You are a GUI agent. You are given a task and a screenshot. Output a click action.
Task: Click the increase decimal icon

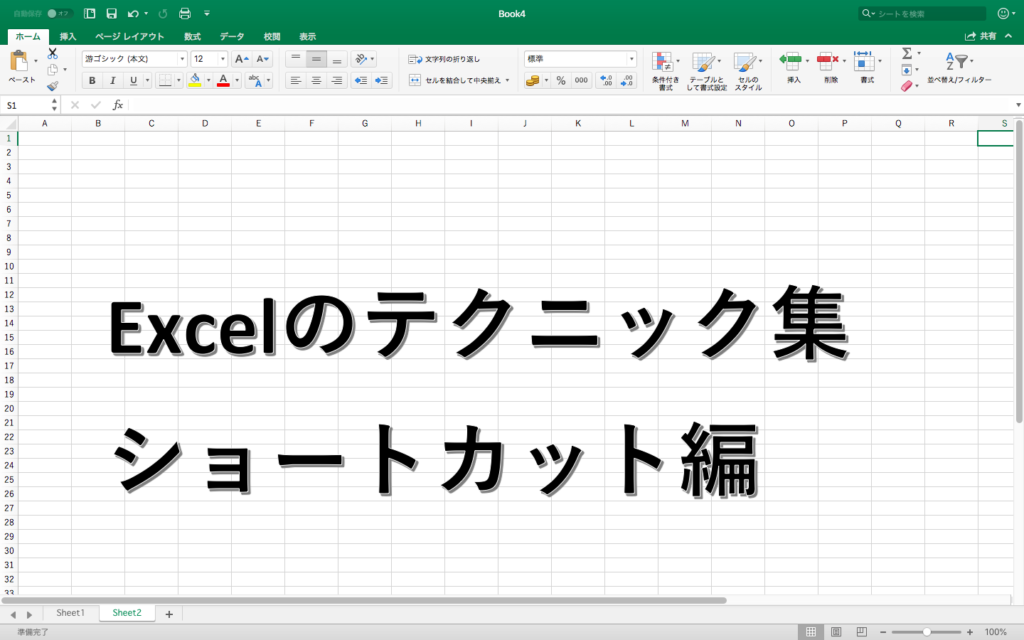(x=607, y=80)
